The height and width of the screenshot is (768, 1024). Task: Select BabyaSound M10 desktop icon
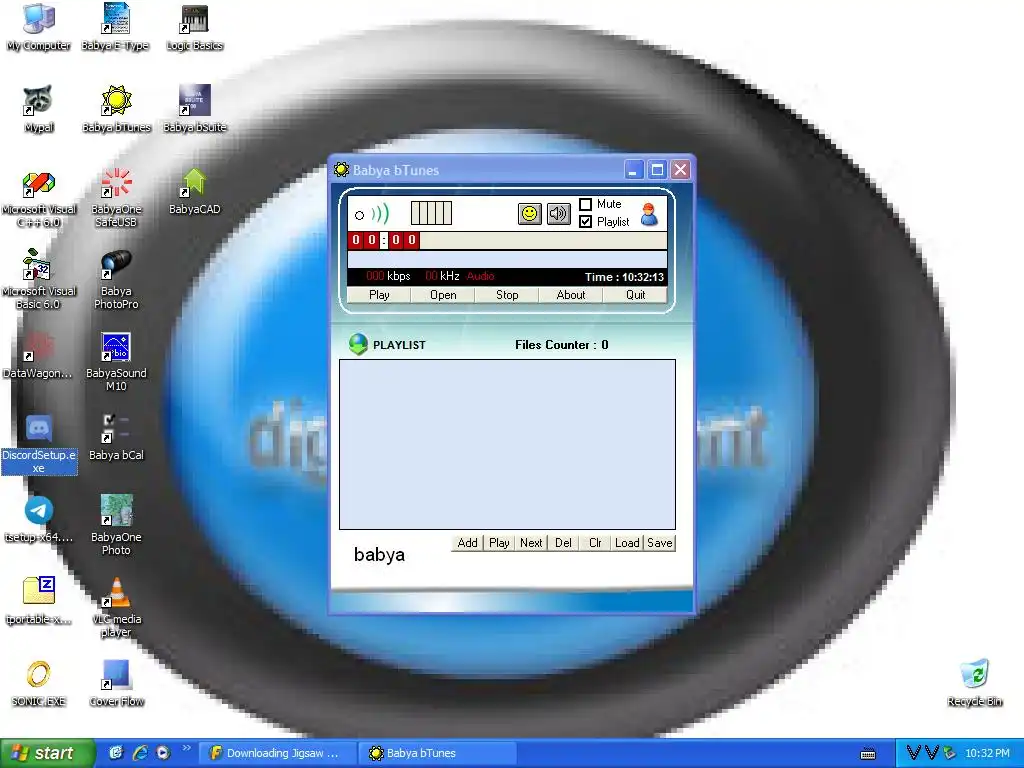[116, 362]
